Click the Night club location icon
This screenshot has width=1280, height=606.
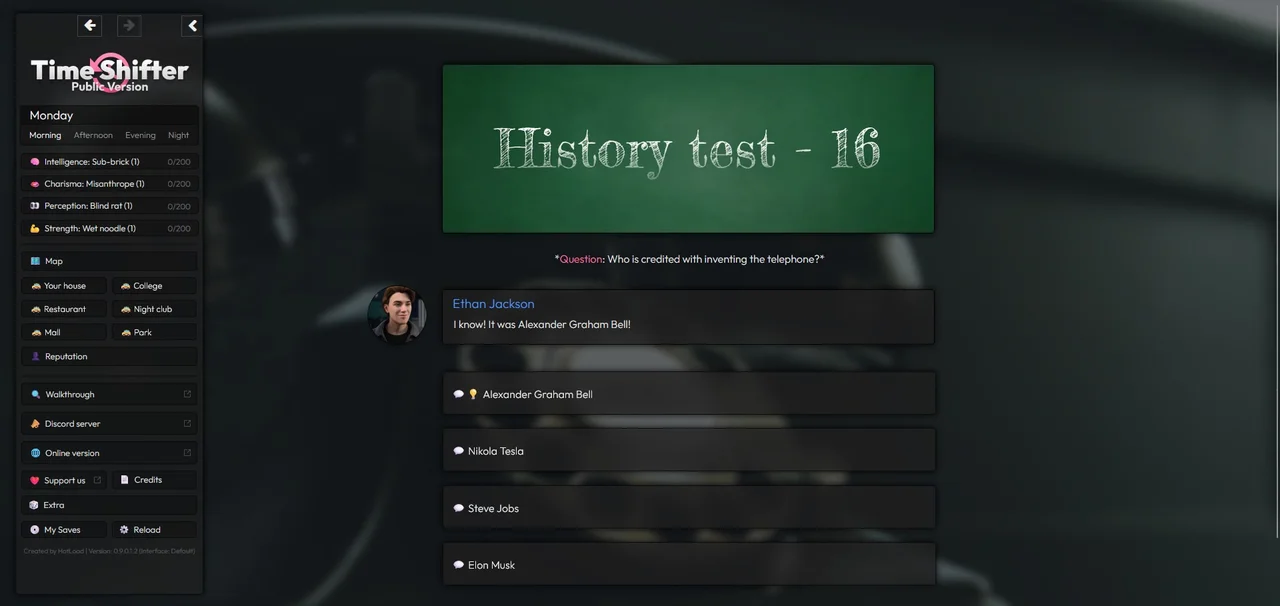pyautogui.click(x=125, y=309)
